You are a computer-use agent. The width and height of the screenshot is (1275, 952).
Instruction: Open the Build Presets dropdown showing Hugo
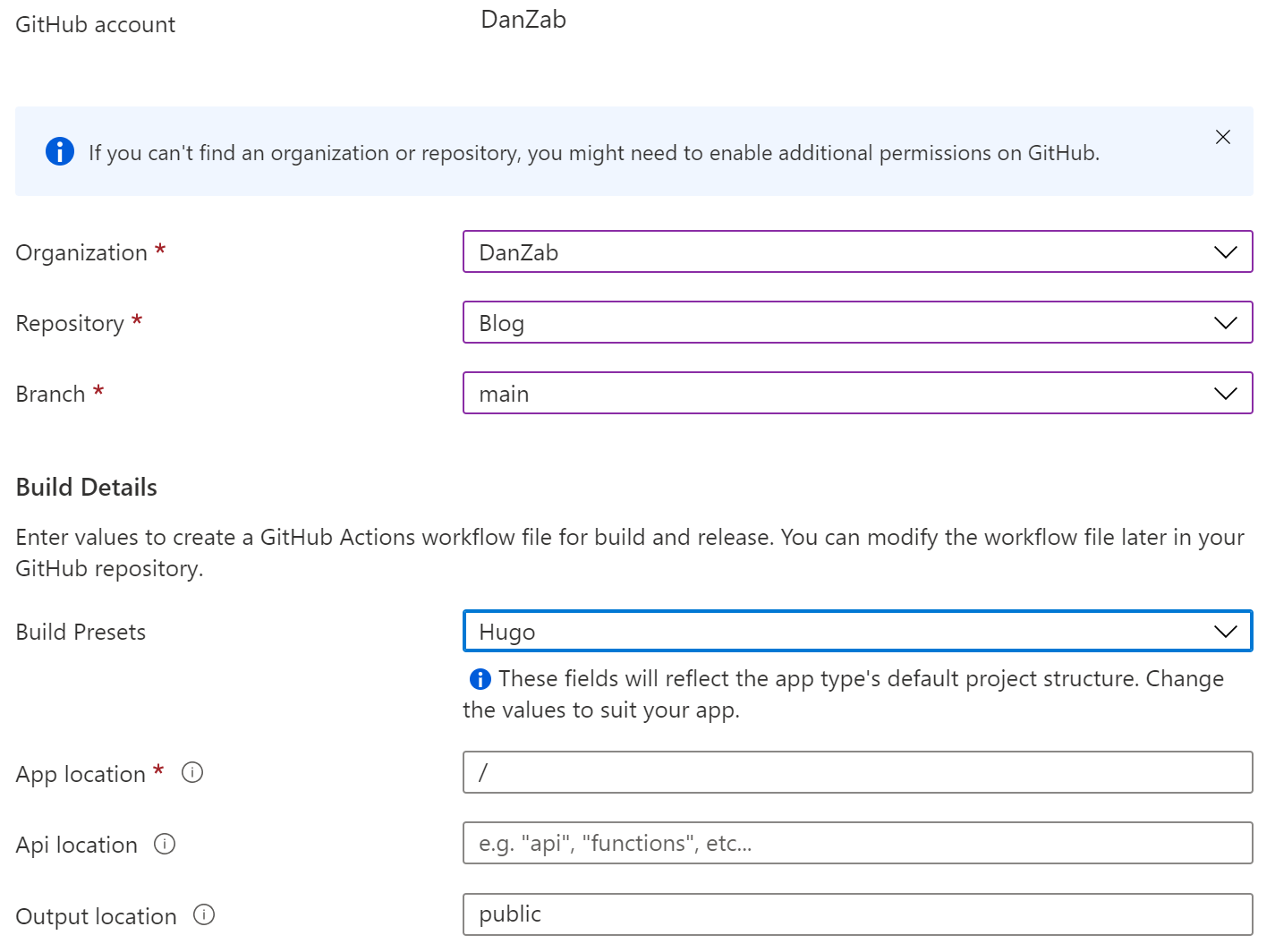(x=857, y=632)
